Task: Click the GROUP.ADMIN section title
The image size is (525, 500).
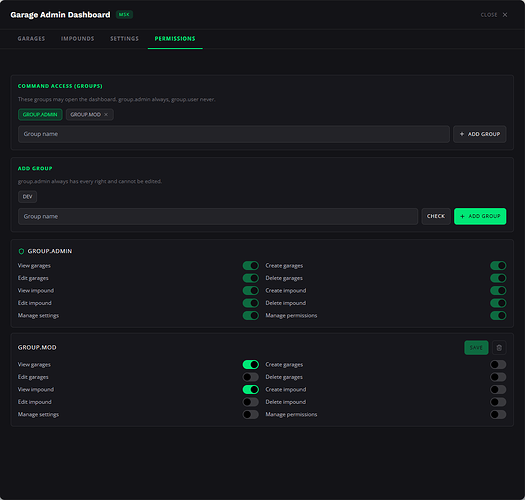Action: pyautogui.click(x=50, y=251)
